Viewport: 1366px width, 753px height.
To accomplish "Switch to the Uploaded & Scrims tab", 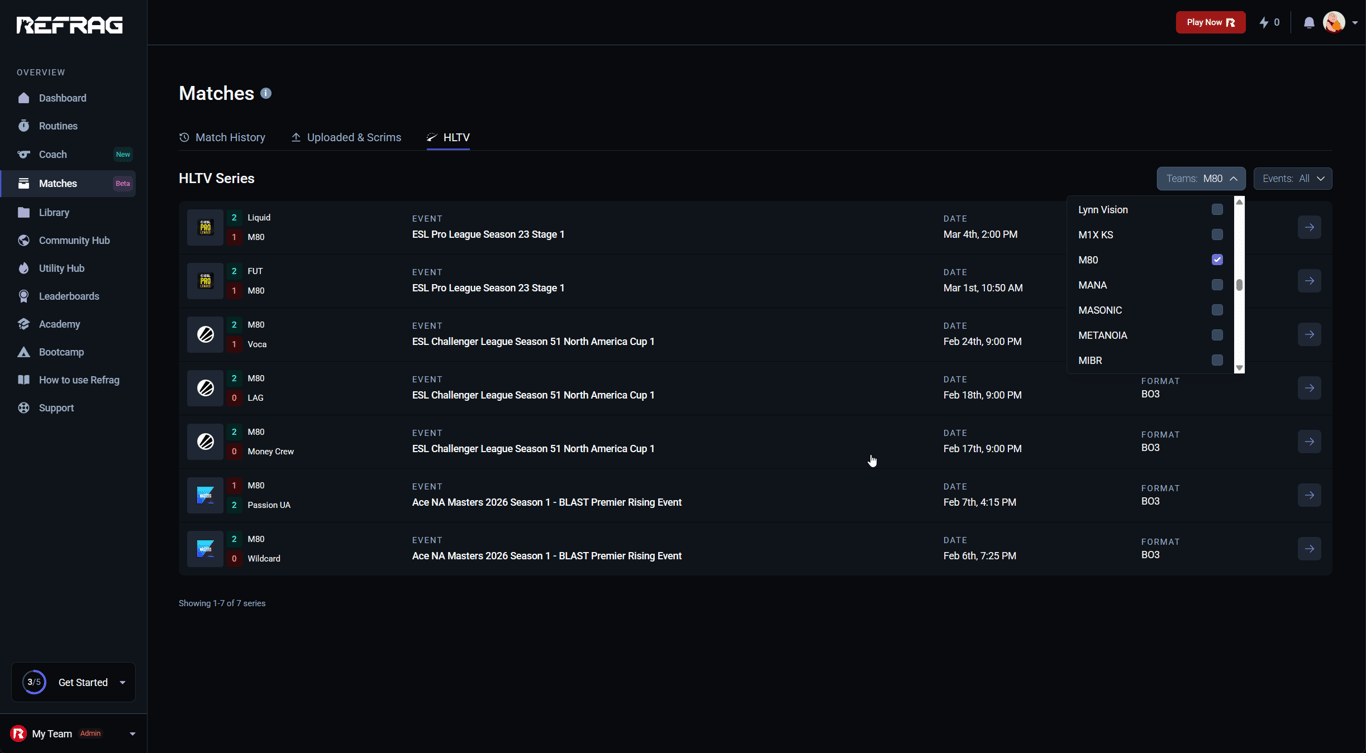I will [346, 137].
